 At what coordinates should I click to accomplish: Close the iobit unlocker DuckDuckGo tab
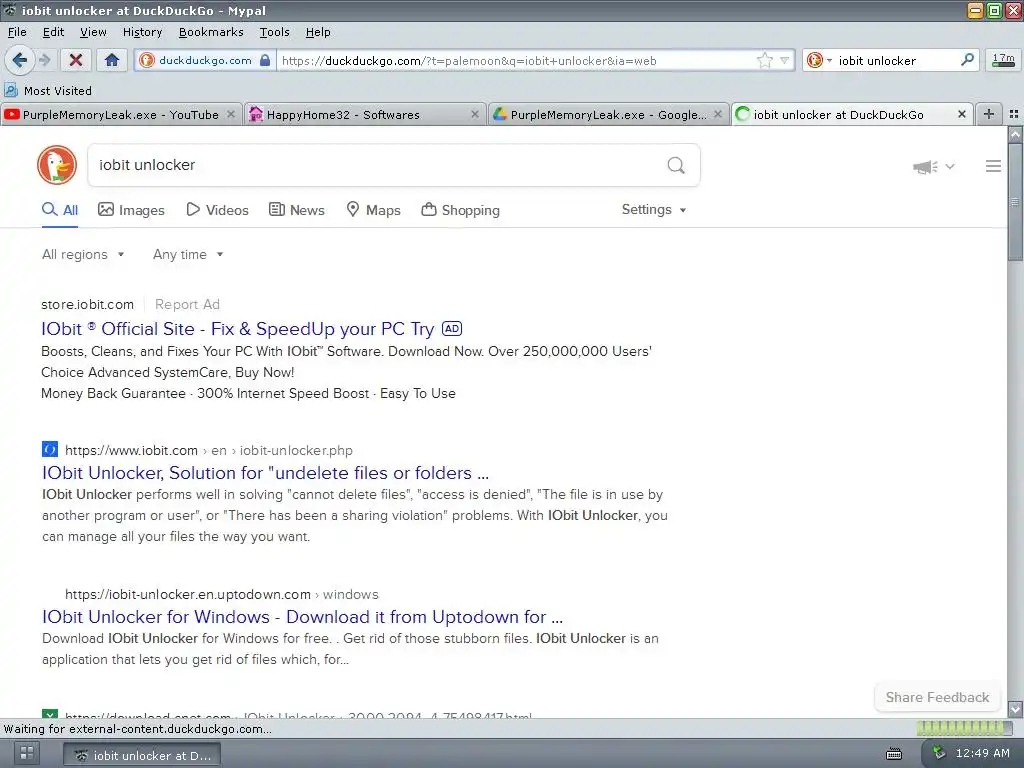pyautogui.click(x=962, y=114)
